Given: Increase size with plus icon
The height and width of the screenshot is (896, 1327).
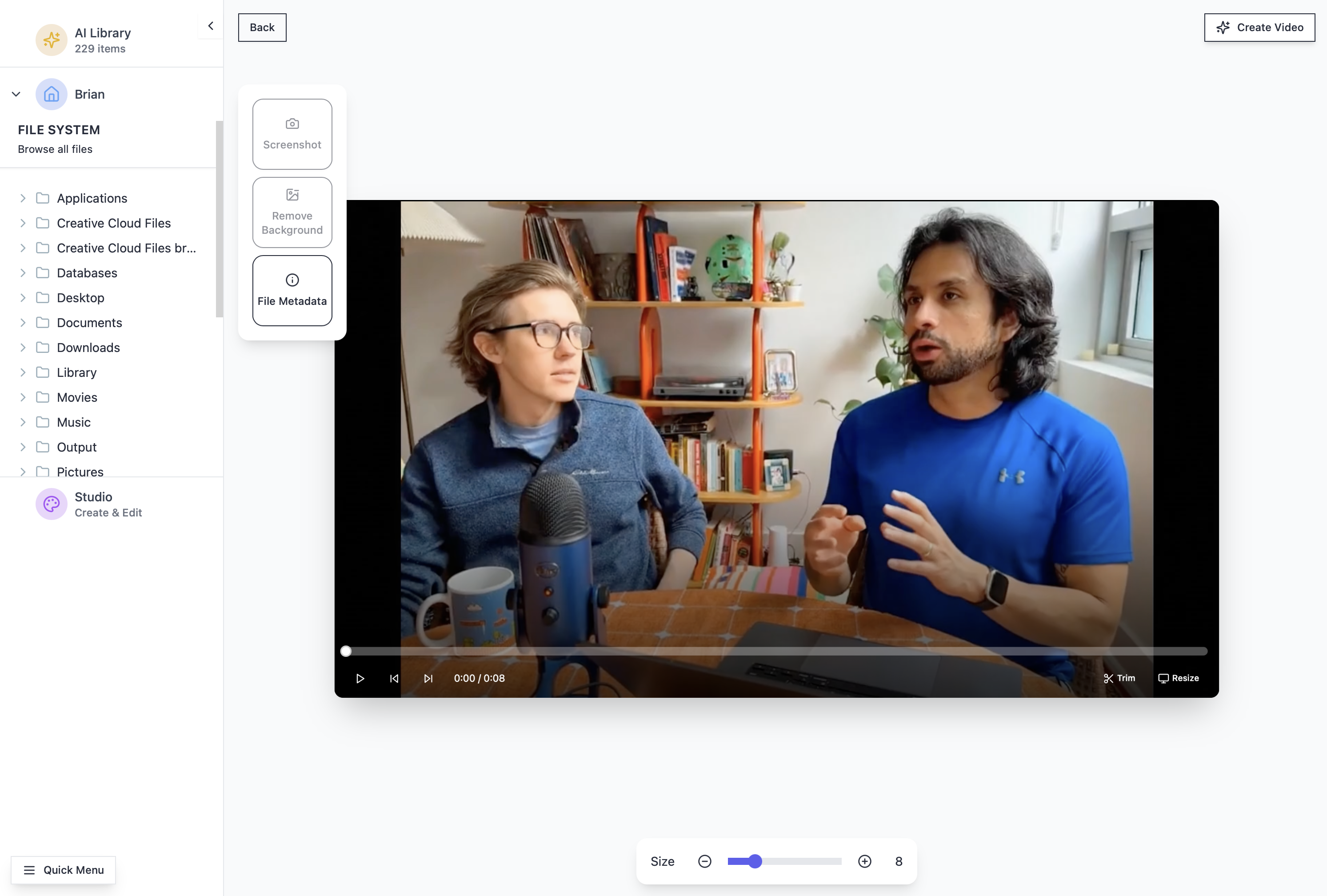Looking at the screenshot, I should pos(864,861).
